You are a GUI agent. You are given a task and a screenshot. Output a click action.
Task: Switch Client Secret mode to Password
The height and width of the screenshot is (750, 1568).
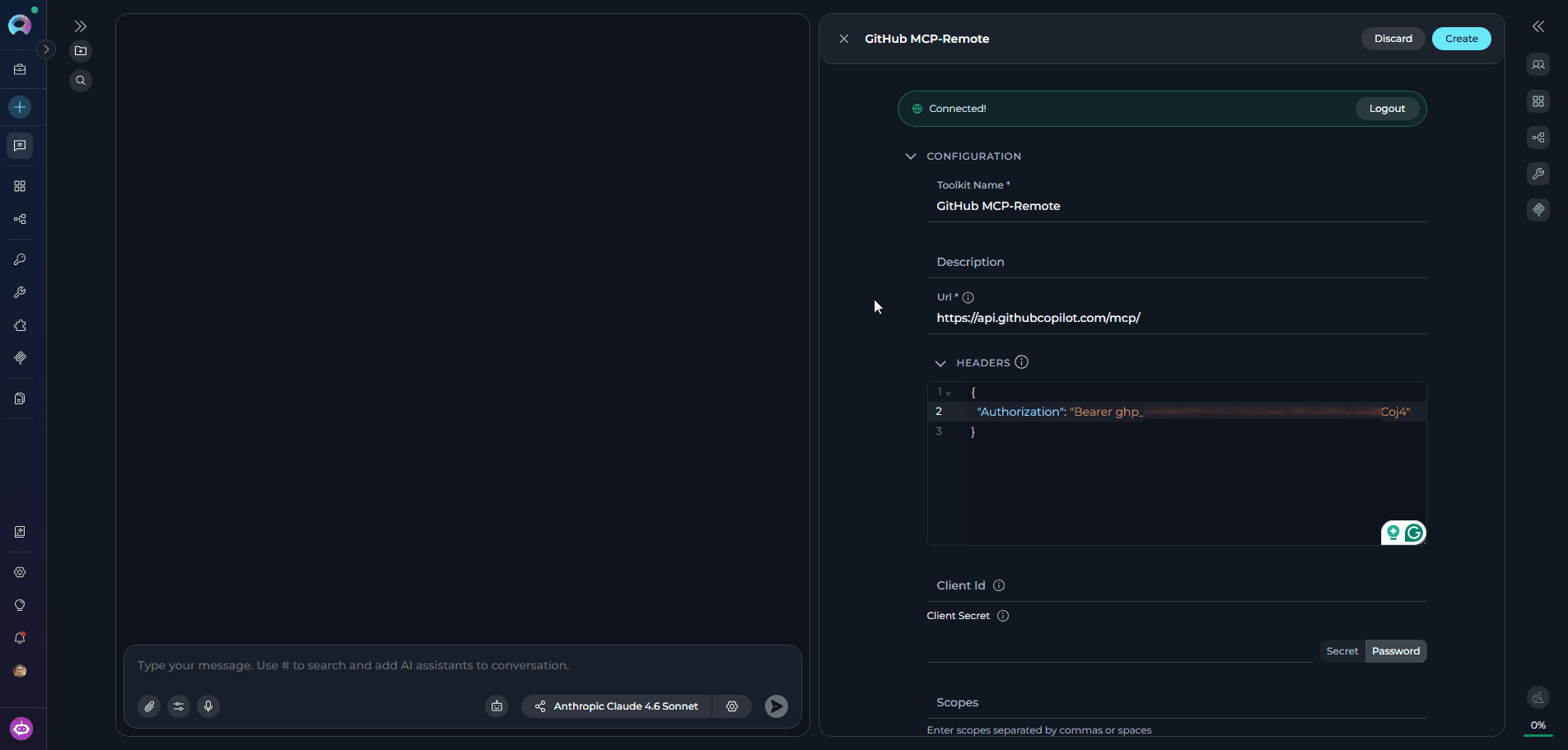coord(1396,651)
